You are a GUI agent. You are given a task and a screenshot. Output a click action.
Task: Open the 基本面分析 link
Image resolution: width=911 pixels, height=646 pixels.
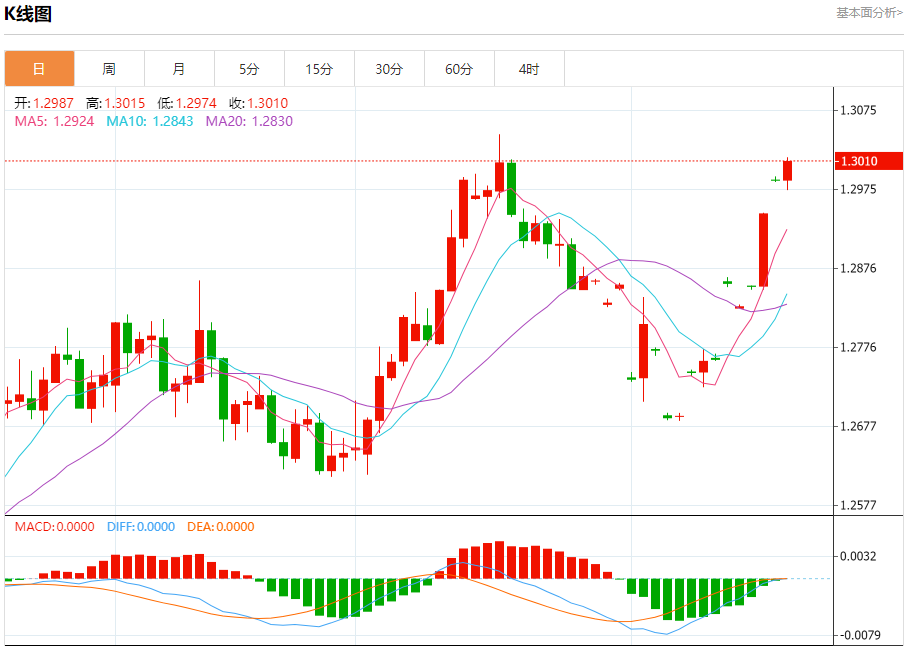[869, 12]
